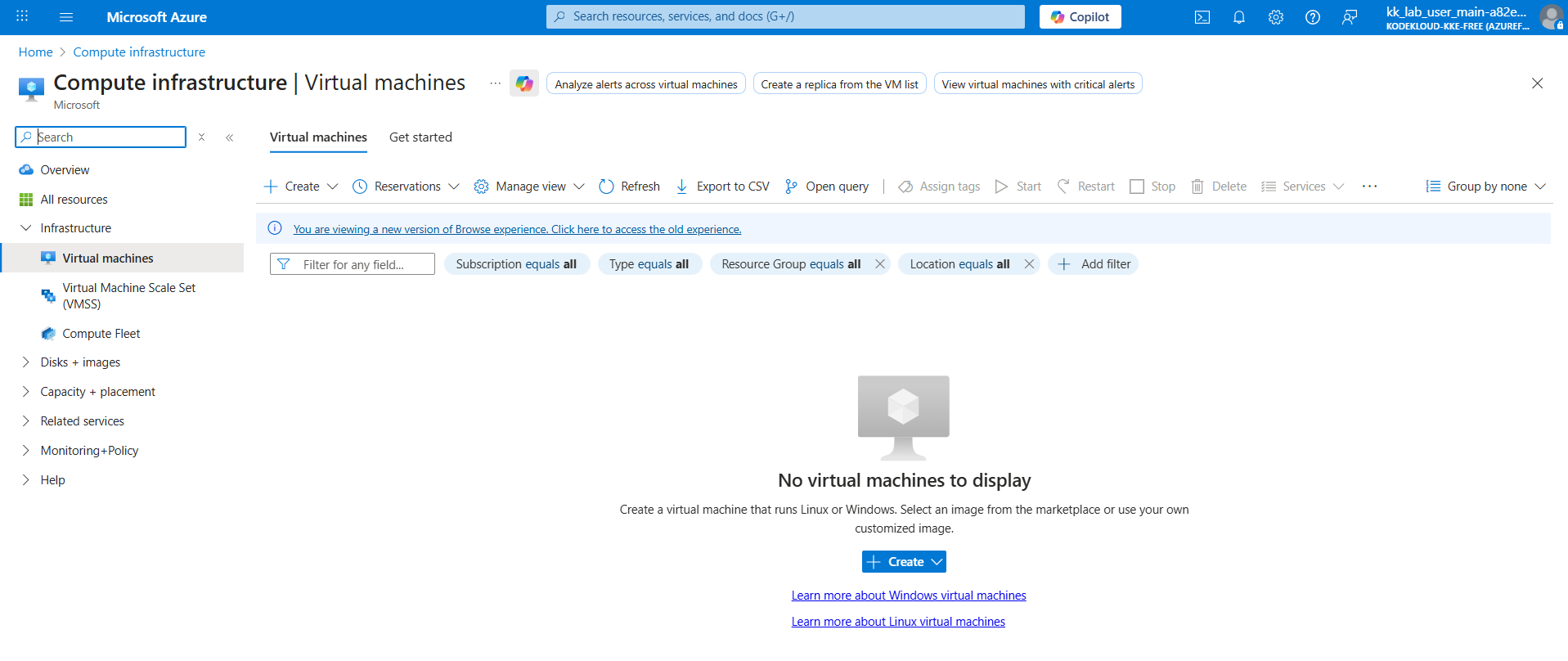Click the Stop toolbar button
Screen dimensions: 1568x661
1152,187
